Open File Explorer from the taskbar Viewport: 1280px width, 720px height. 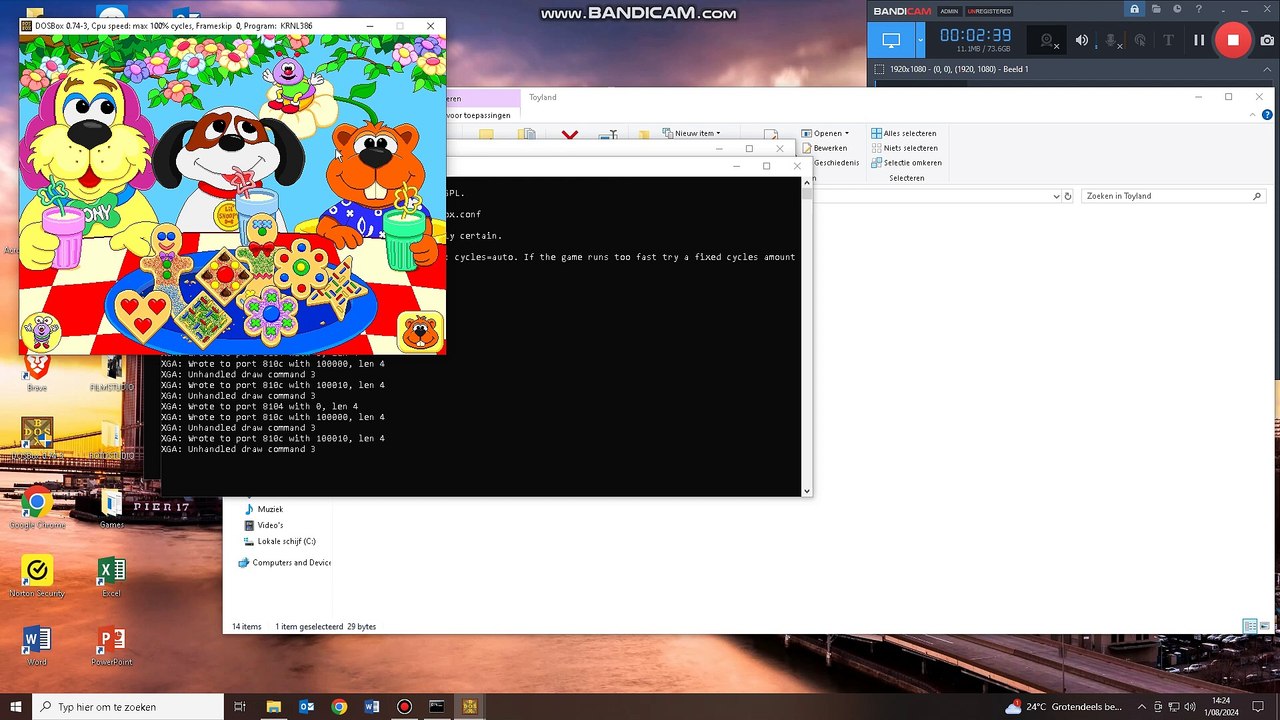point(273,707)
